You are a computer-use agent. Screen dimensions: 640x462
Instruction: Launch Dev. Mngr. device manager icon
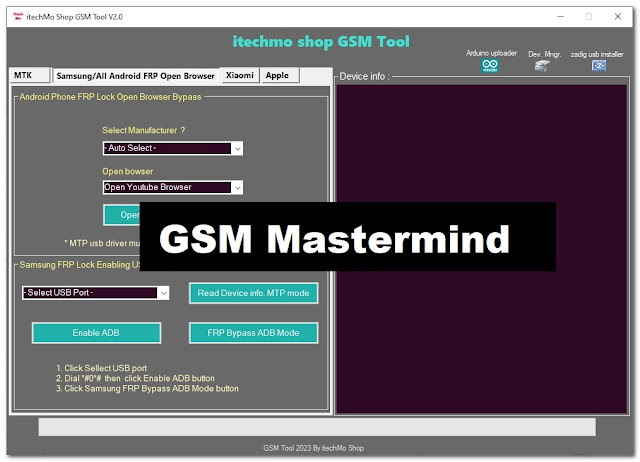542,66
